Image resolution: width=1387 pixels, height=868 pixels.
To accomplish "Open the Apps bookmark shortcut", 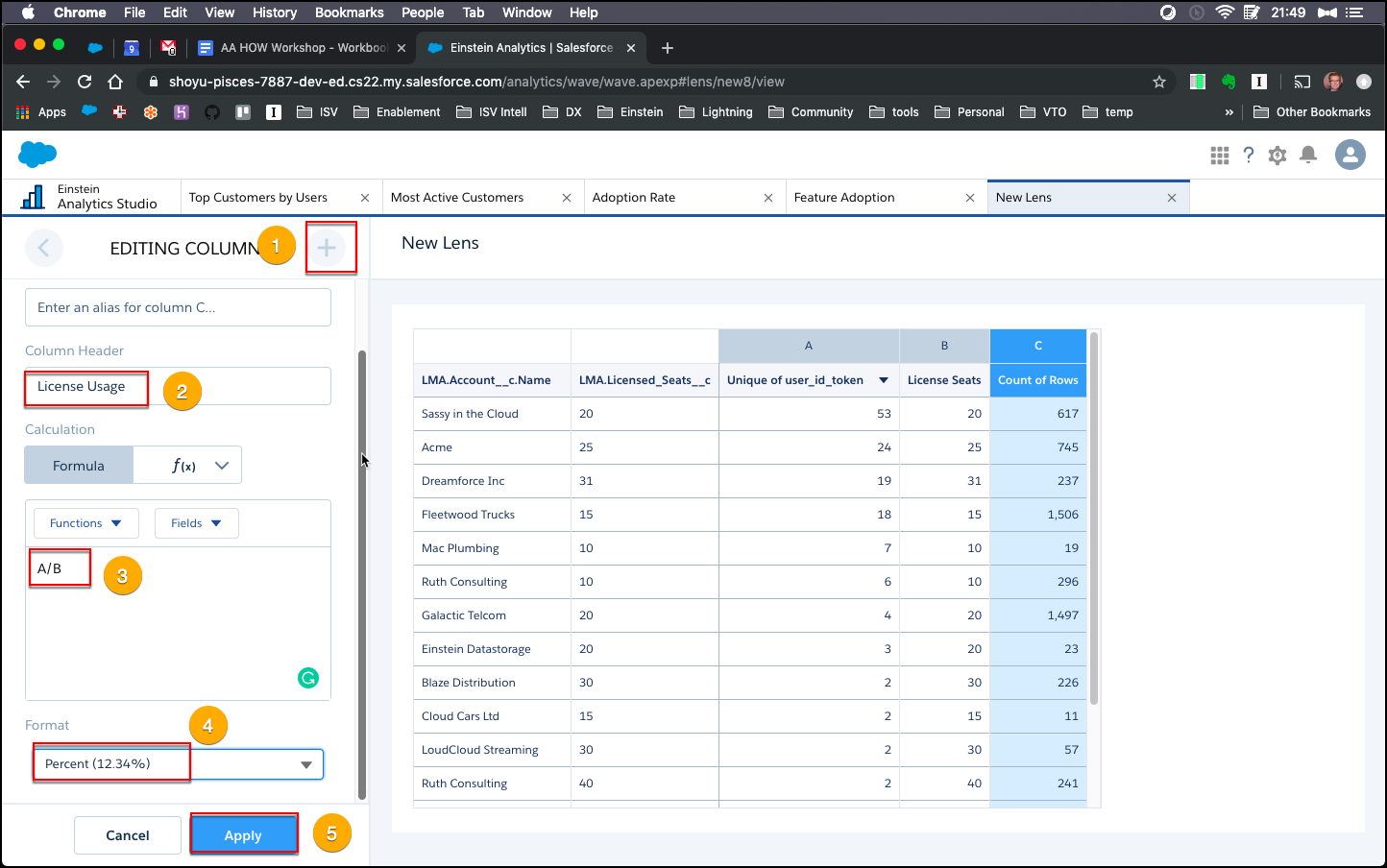I will tap(41, 112).
